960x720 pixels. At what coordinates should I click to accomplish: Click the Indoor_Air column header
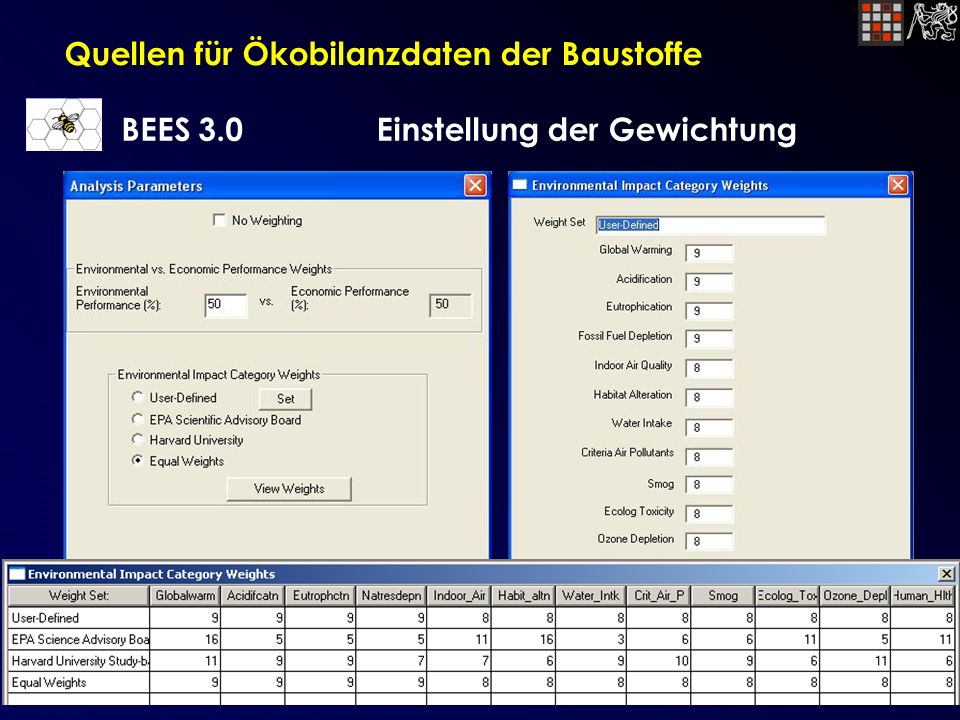pos(459,595)
